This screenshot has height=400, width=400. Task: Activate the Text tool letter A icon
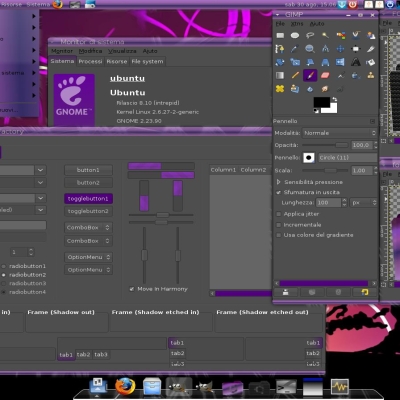pos(356,62)
